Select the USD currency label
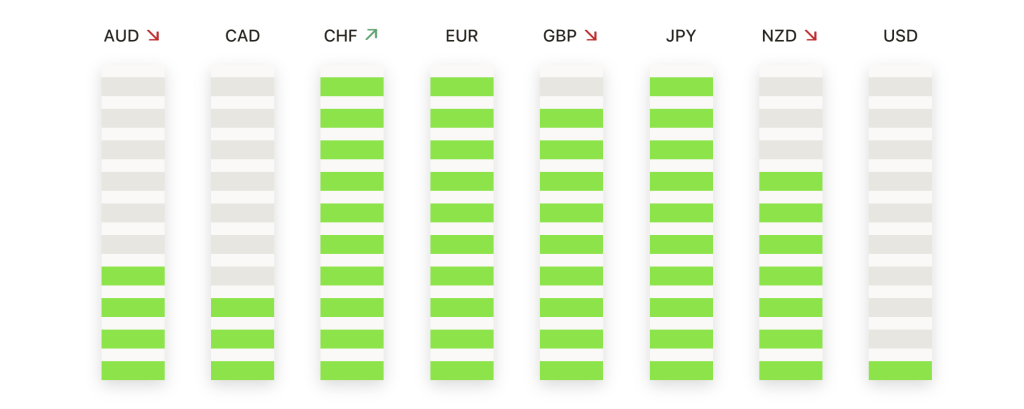The image size is (1024, 409). [x=901, y=36]
